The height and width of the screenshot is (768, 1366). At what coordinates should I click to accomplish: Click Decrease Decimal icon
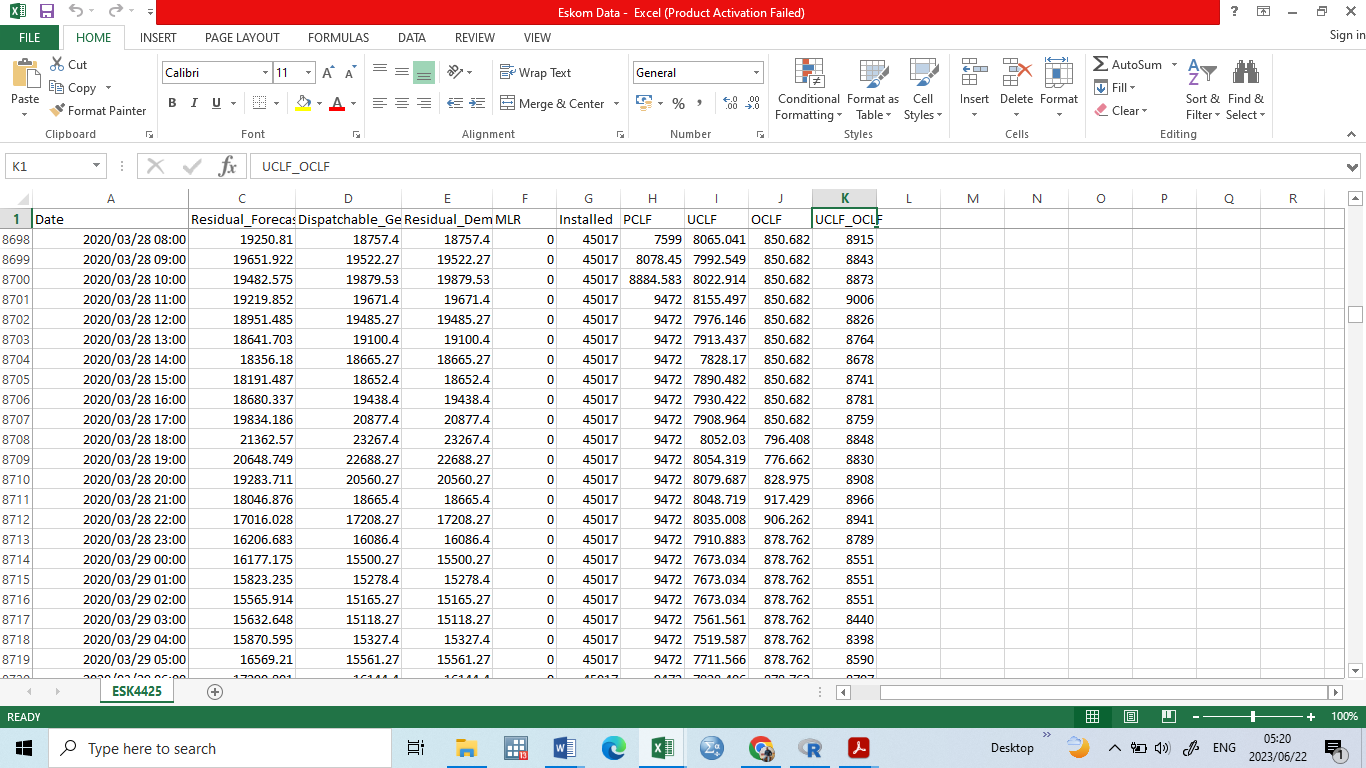point(752,103)
